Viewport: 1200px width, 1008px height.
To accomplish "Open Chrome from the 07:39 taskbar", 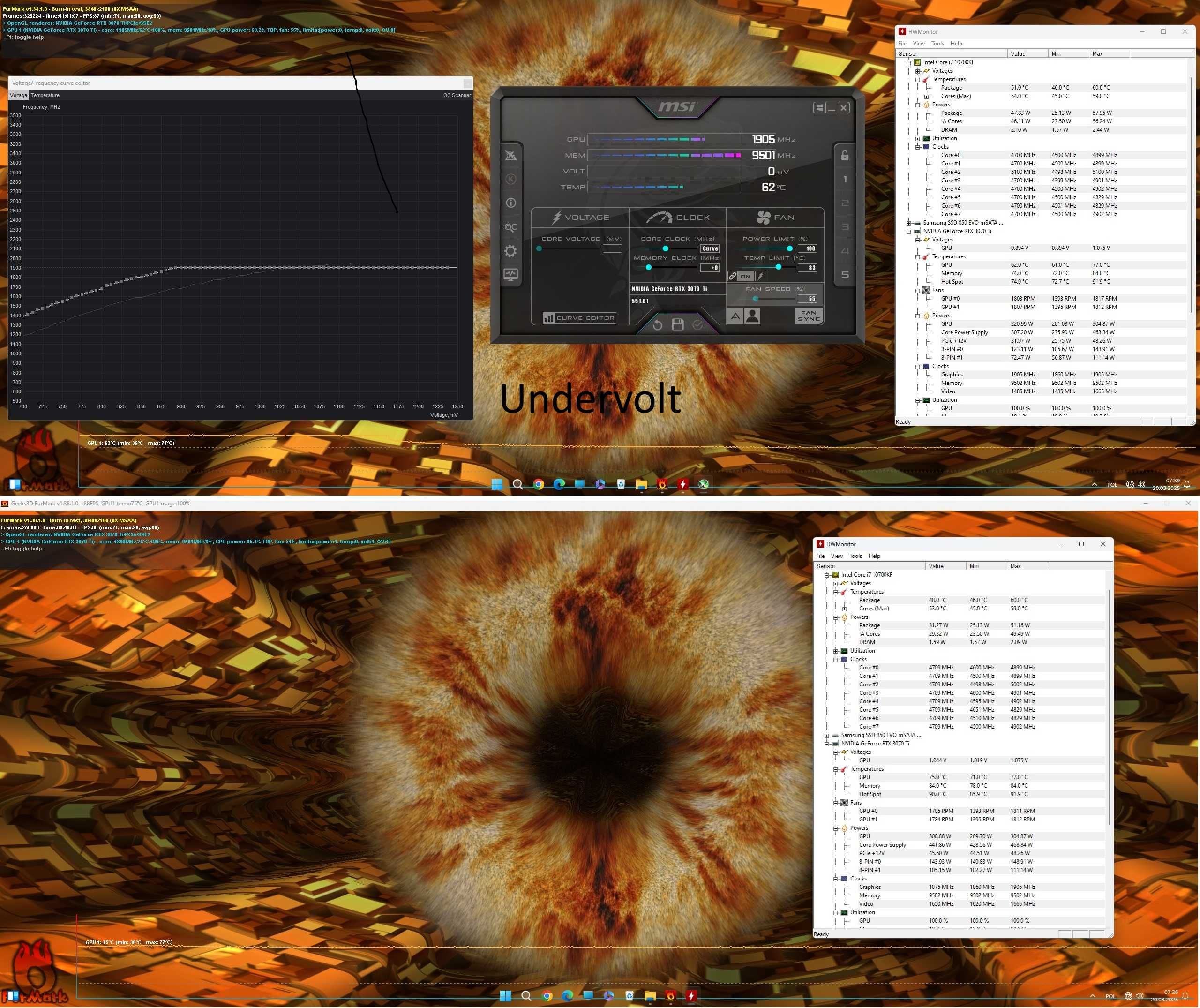I will [x=538, y=485].
